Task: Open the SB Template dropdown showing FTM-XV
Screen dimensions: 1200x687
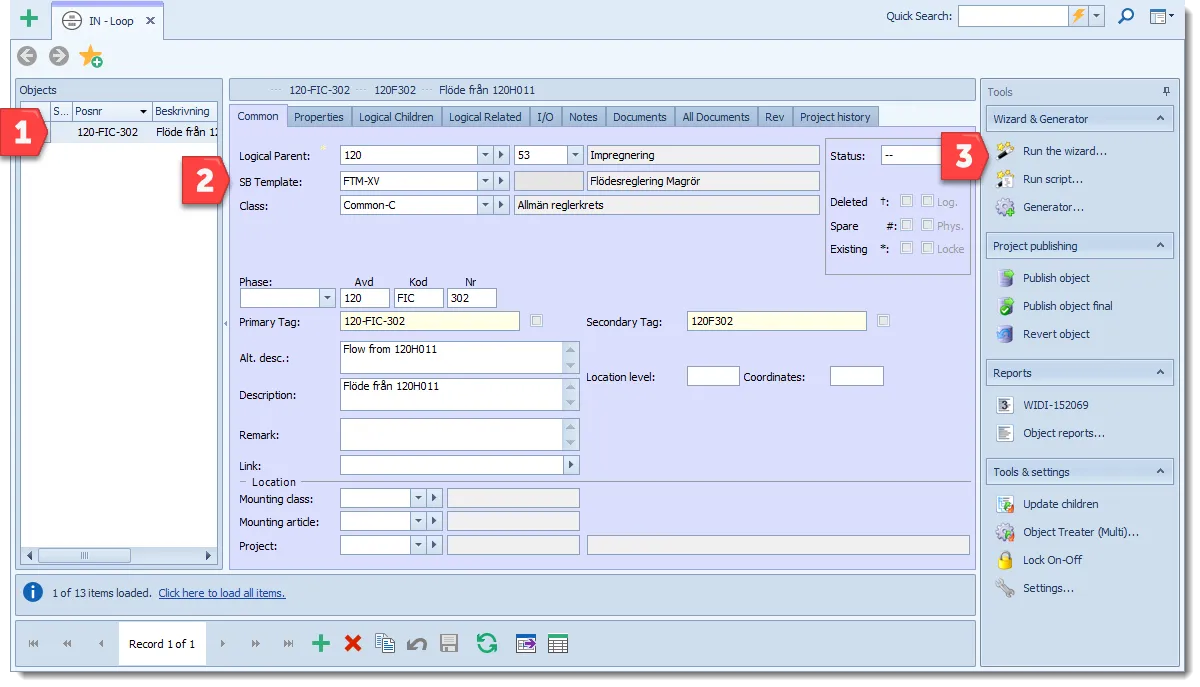Action: click(x=485, y=181)
